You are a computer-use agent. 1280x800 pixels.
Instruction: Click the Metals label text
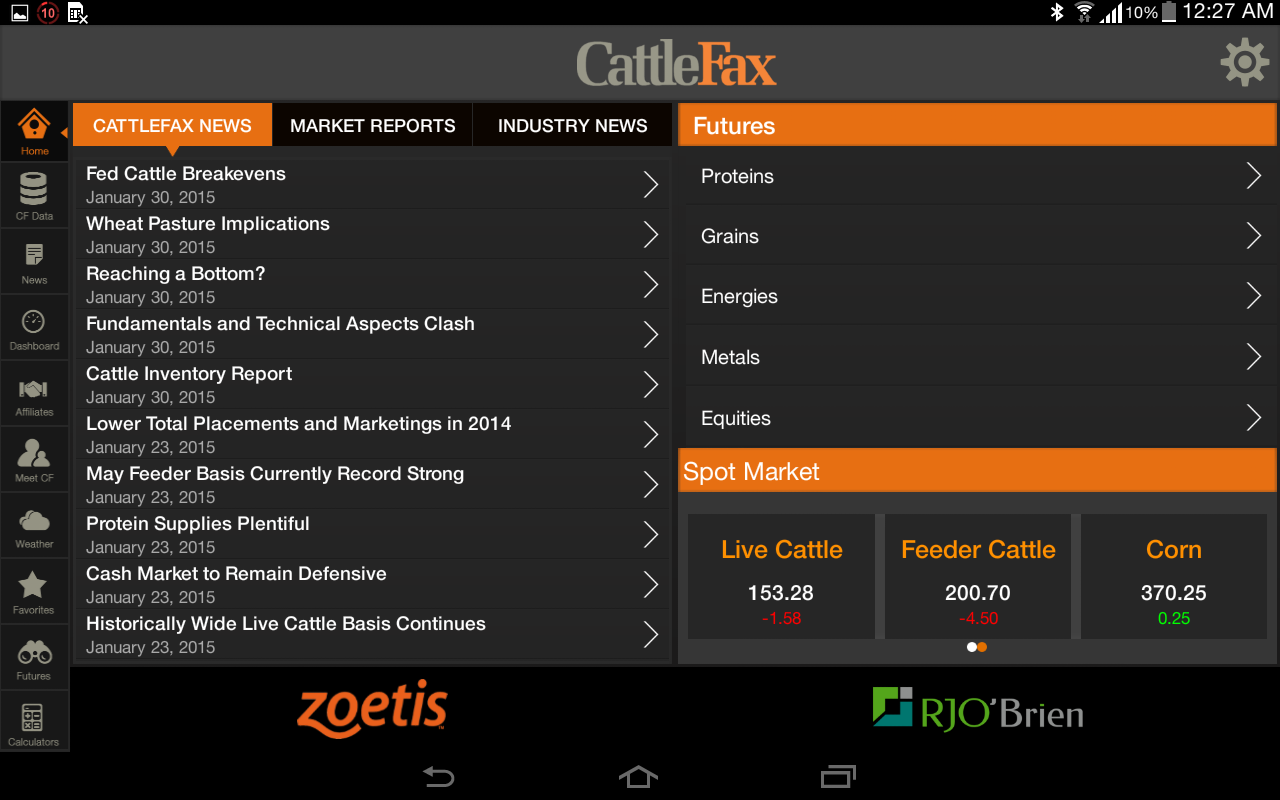click(x=730, y=357)
